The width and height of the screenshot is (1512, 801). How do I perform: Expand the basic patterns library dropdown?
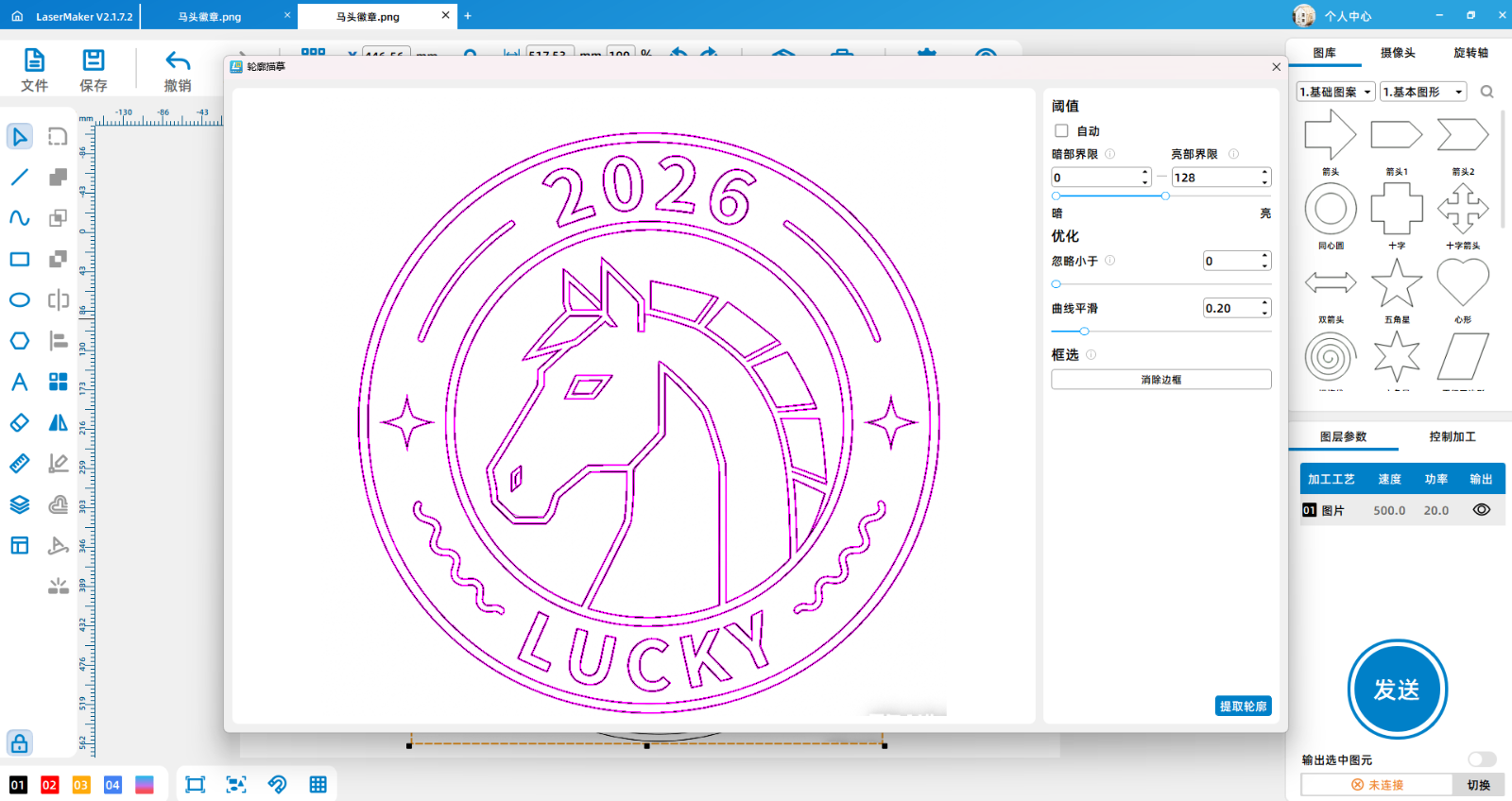[x=1335, y=92]
